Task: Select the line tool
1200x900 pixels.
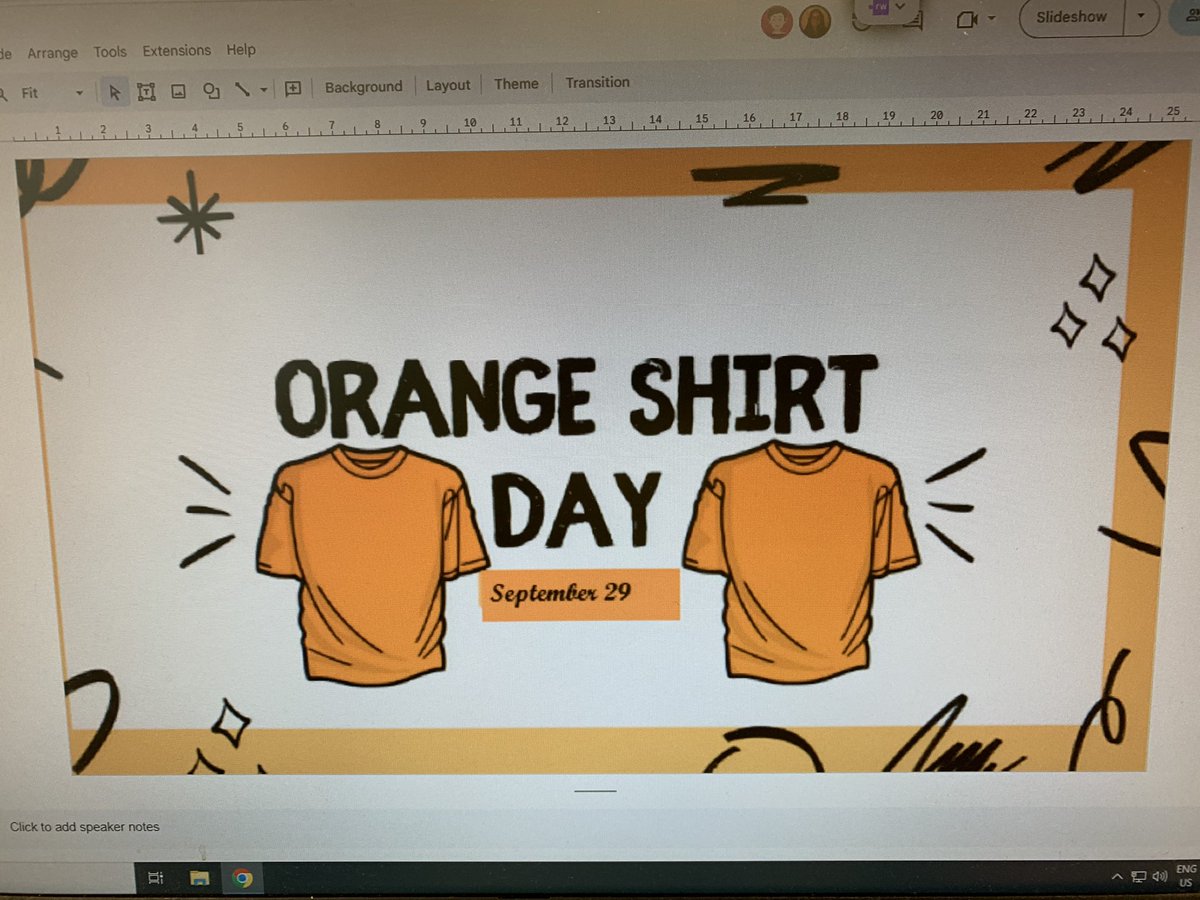Action: 242,90
